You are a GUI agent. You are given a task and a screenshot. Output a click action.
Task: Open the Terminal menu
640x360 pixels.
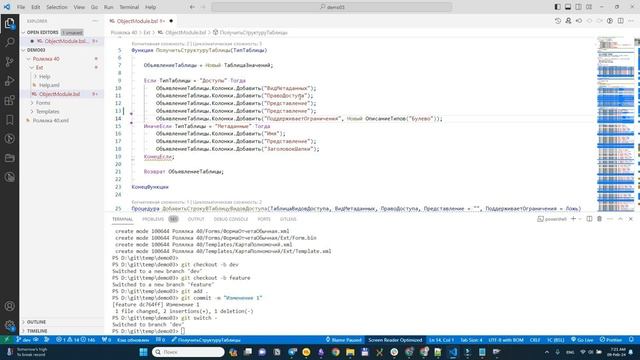pos(129,7)
